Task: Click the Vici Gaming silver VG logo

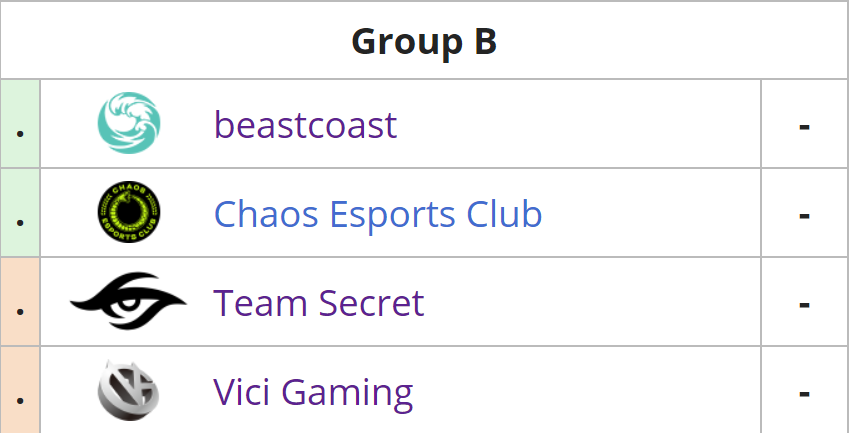Action: [x=128, y=390]
